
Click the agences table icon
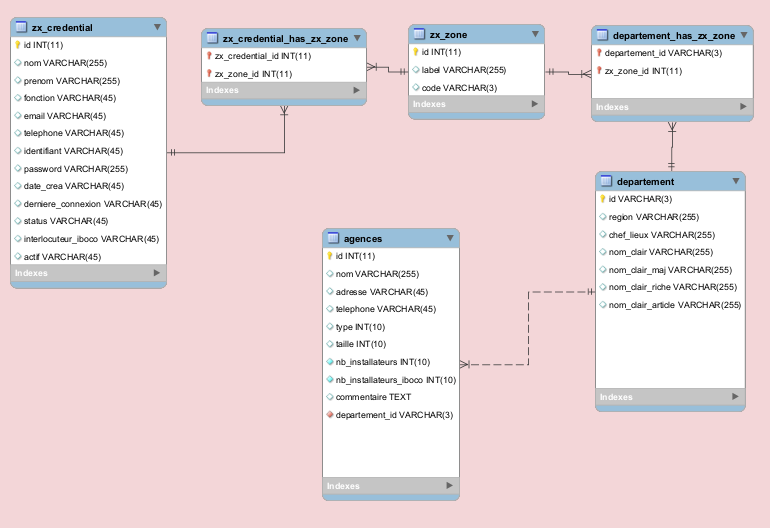[333, 238]
